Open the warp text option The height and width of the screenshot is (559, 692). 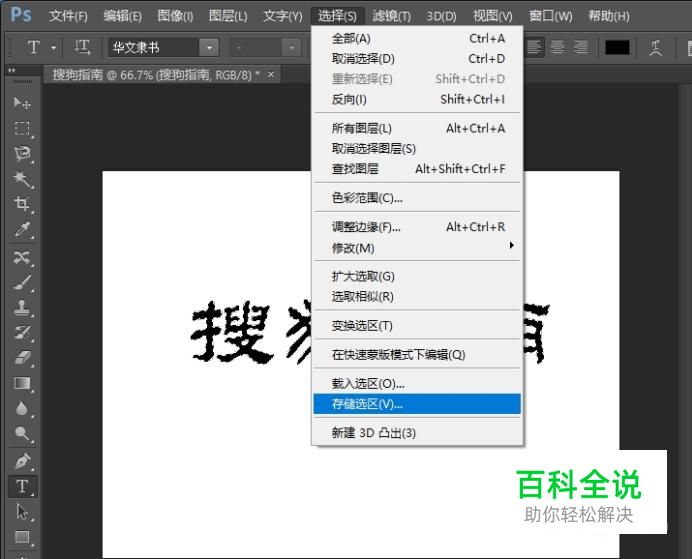coord(655,47)
